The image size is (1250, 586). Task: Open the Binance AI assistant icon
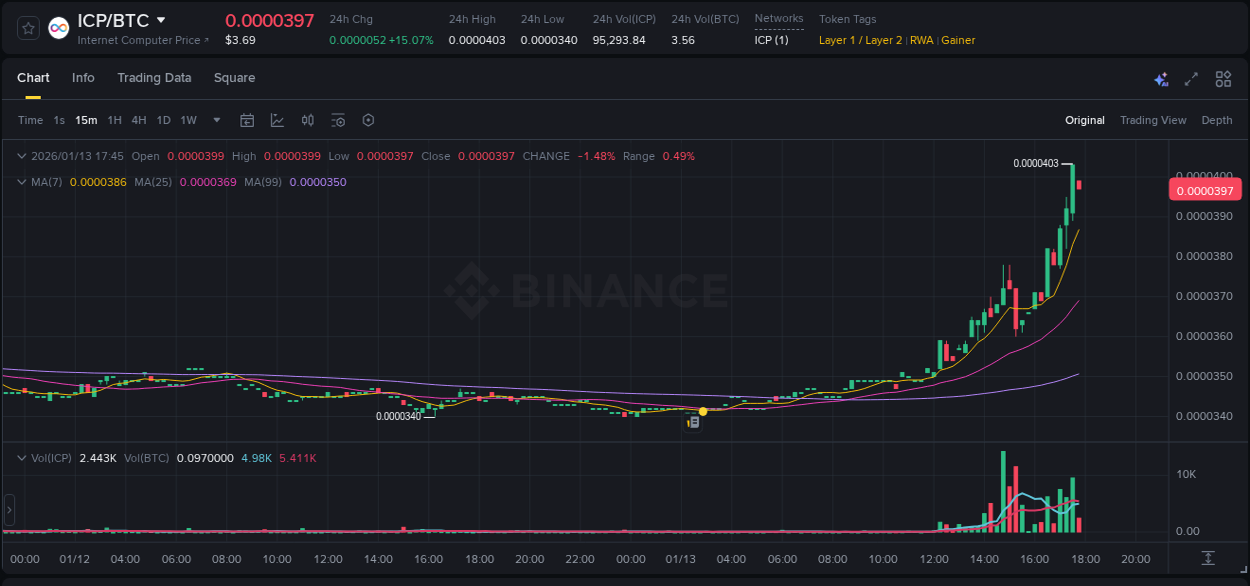(1161, 78)
